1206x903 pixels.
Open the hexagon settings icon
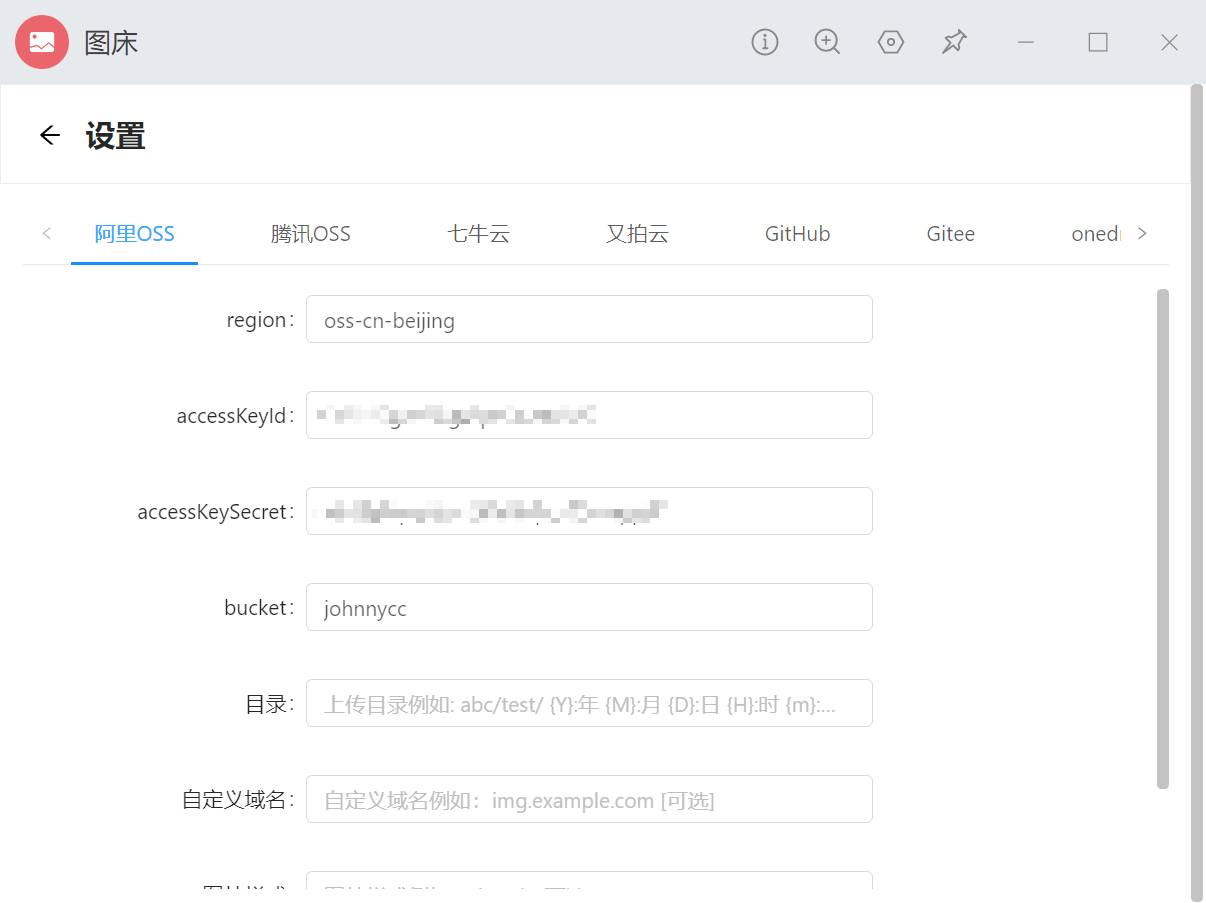[891, 42]
